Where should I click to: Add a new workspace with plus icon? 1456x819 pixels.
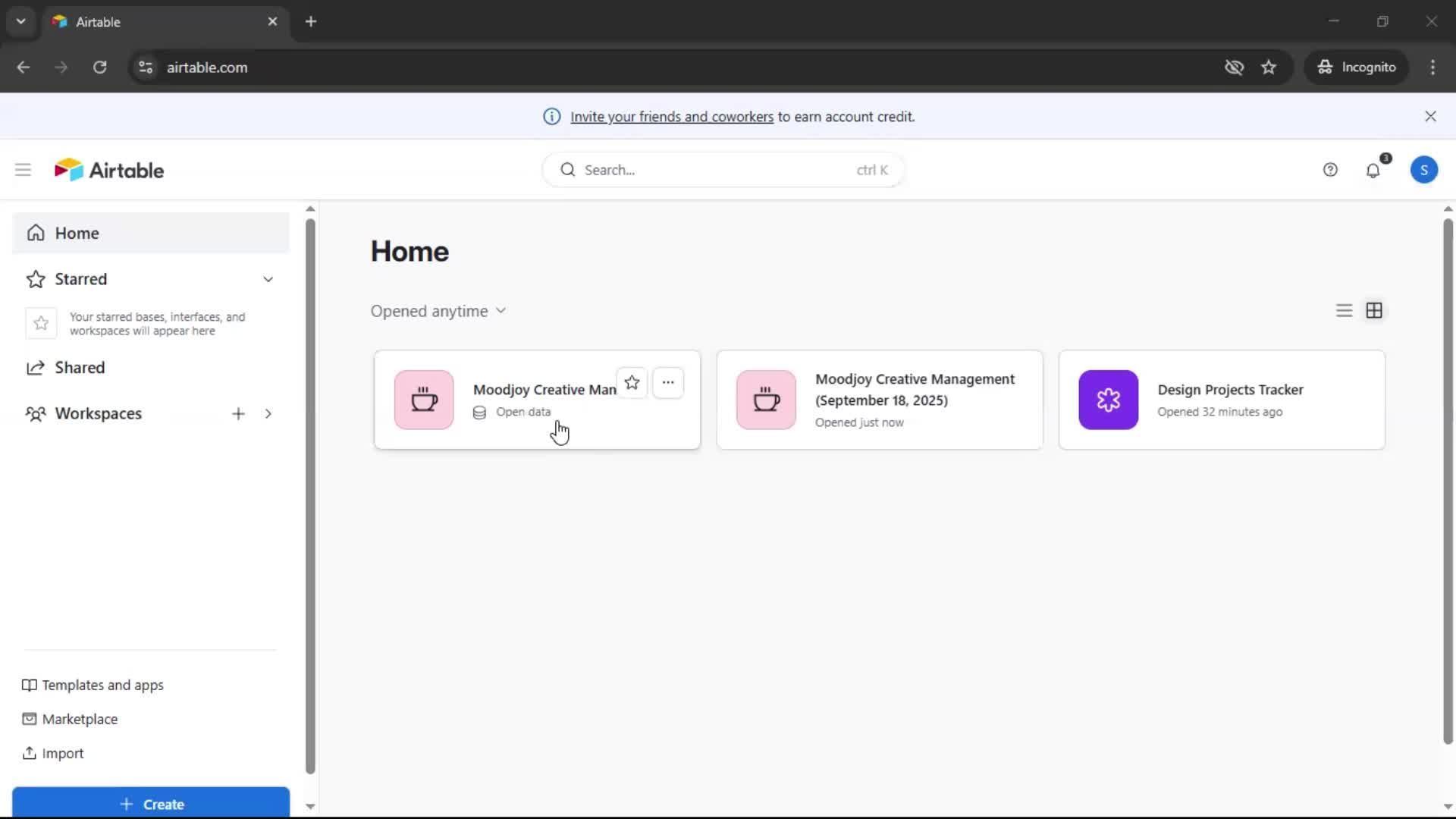pyautogui.click(x=238, y=413)
